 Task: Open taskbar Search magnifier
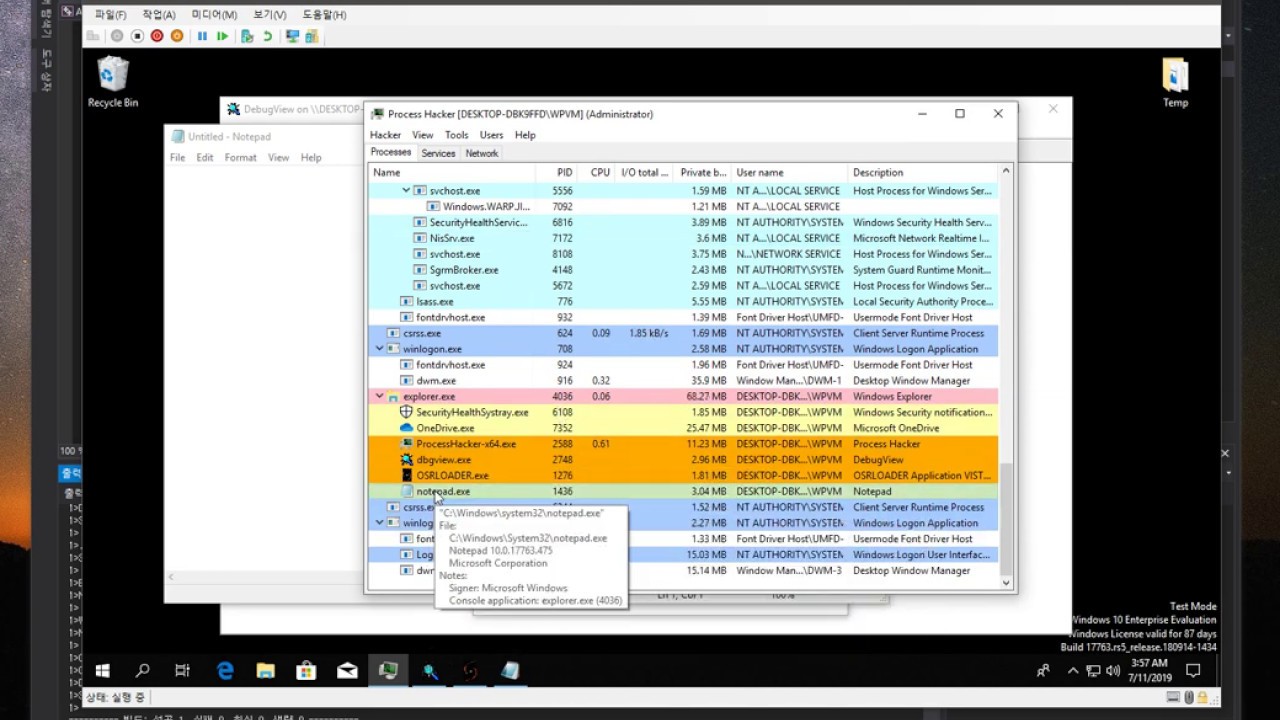(143, 671)
